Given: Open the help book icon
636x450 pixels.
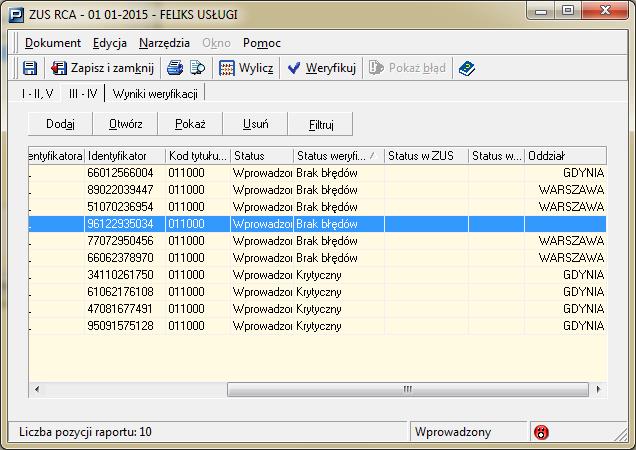Looking at the screenshot, I should pos(467,68).
